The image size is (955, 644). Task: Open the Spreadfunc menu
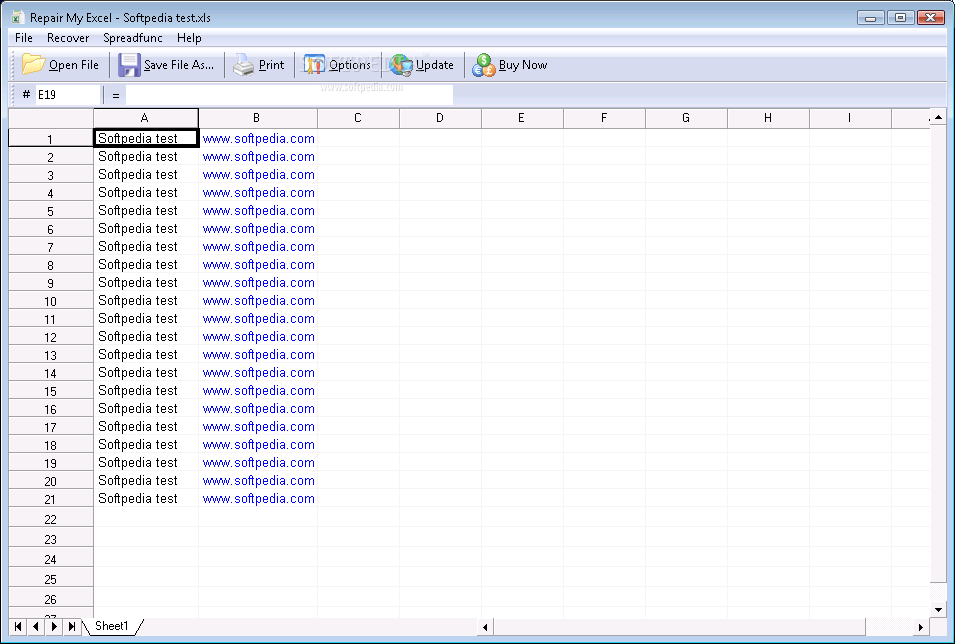[133, 38]
